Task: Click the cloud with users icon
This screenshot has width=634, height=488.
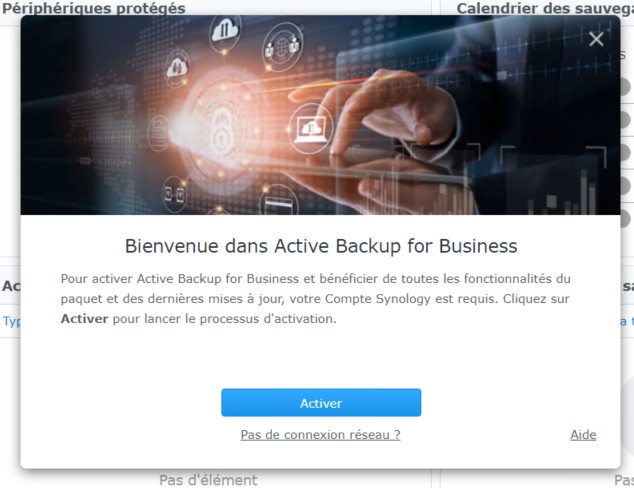Action: pyautogui.click(x=177, y=68)
